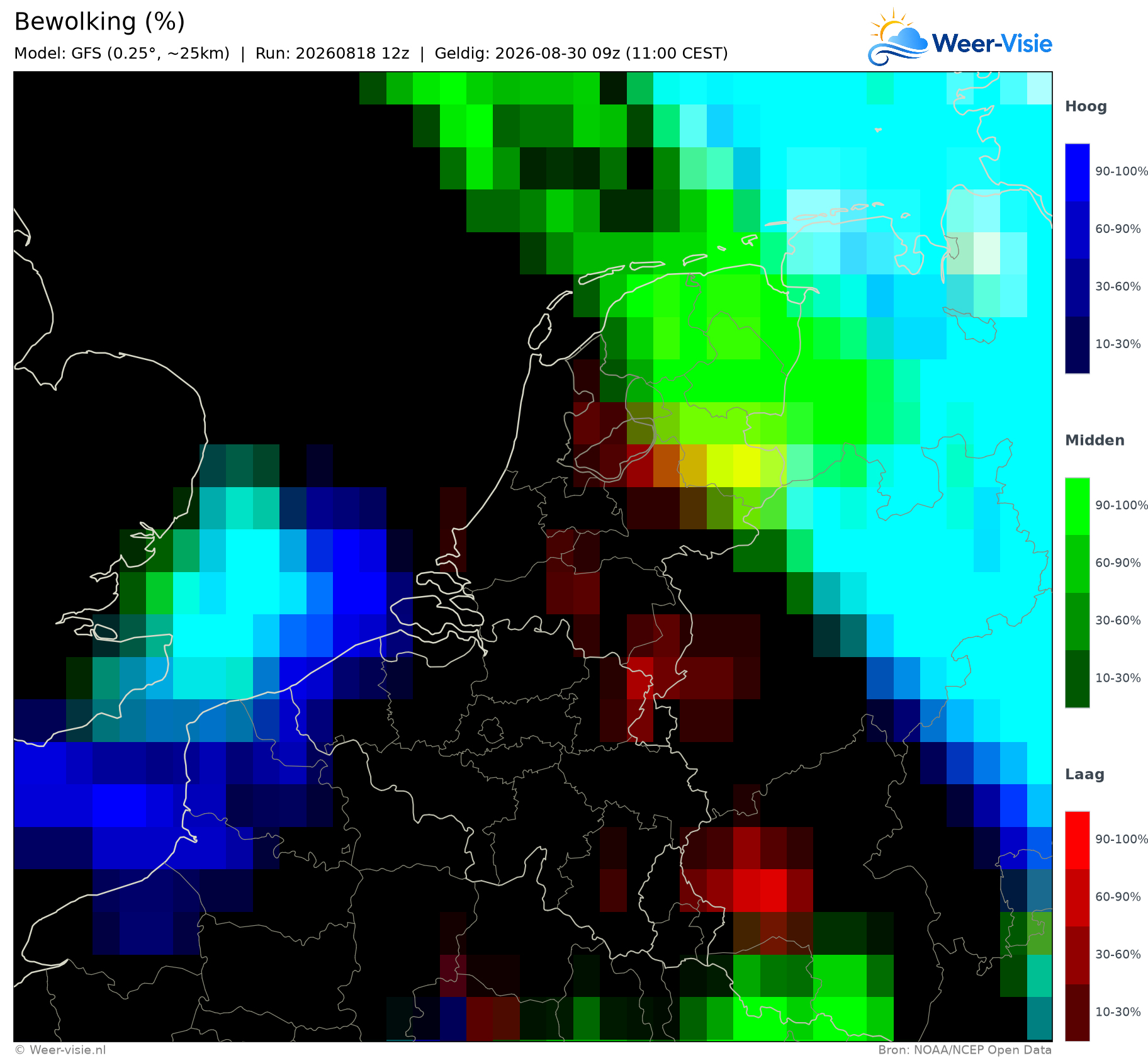Select the Midden 60-90% green swatch
Viewport: 1148px width, 1058px height.
click(x=1077, y=564)
